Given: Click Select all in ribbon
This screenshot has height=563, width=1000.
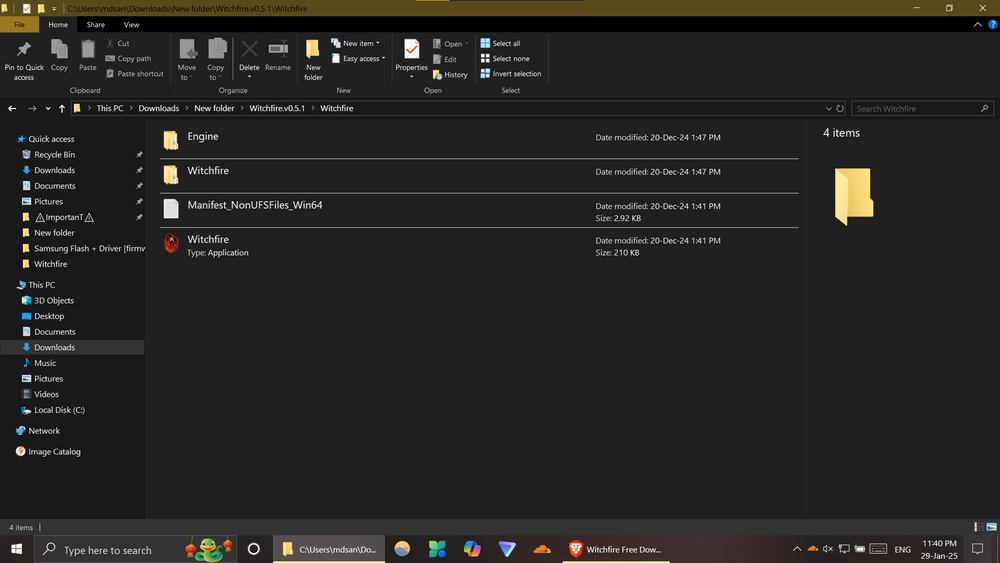Looking at the screenshot, I should point(500,43).
